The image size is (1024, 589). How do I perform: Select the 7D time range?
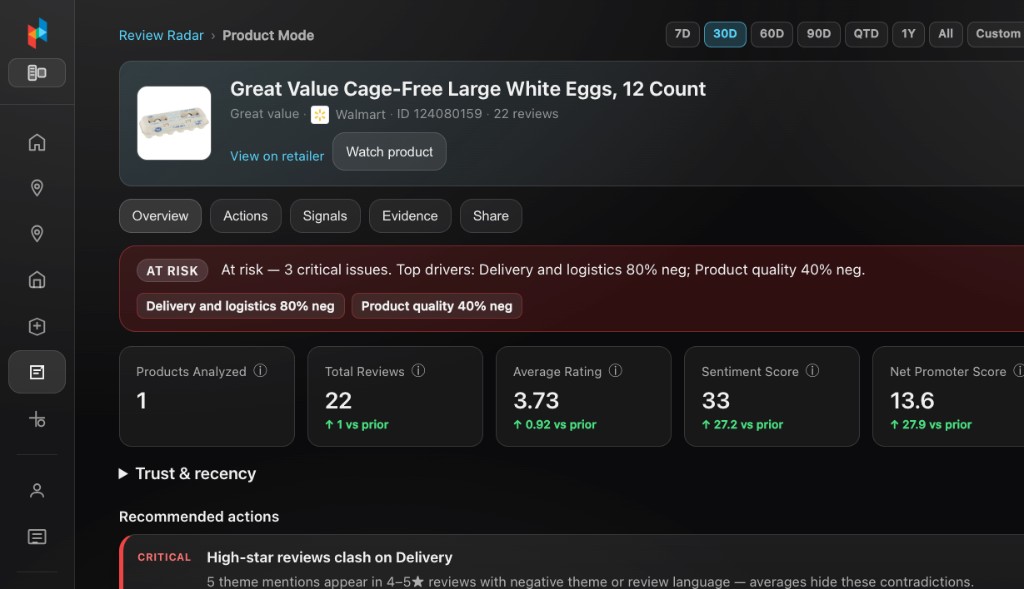(x=682, y=34)
